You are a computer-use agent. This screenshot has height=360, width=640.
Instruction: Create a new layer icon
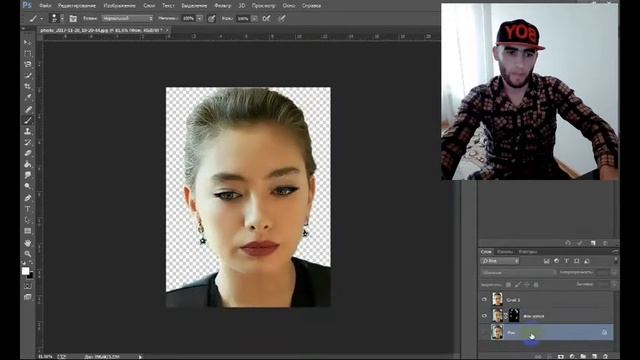[594, 356]
